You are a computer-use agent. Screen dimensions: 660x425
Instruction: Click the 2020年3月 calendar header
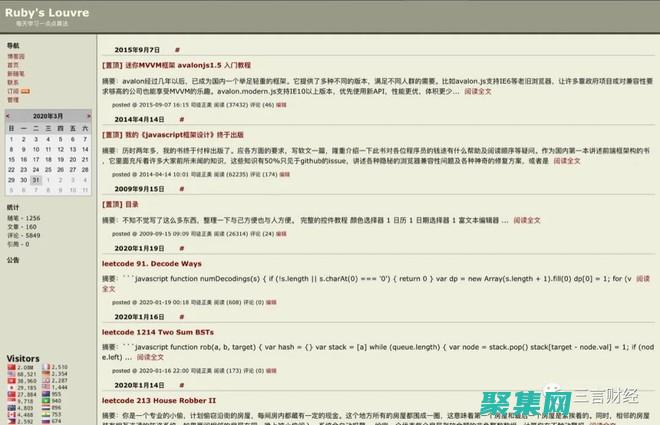pyautogui.click(x=48, y=116)
